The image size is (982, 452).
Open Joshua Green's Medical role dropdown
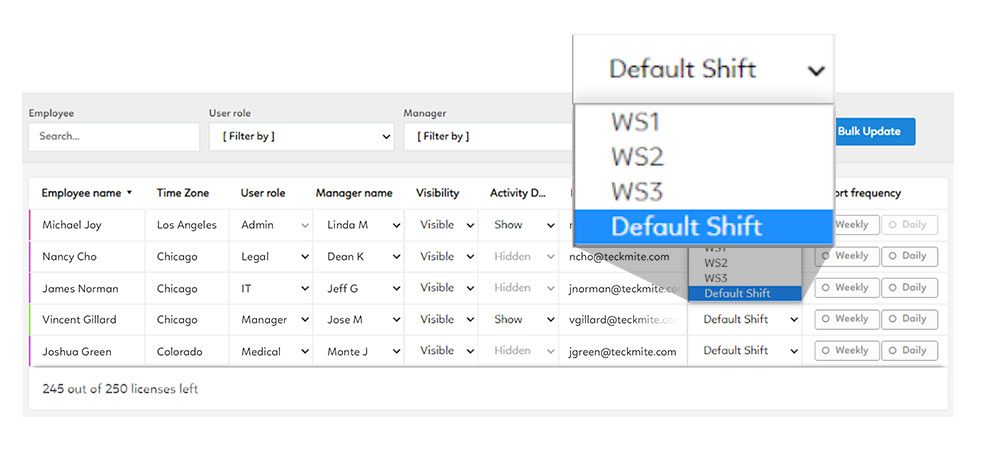[276, 352]
